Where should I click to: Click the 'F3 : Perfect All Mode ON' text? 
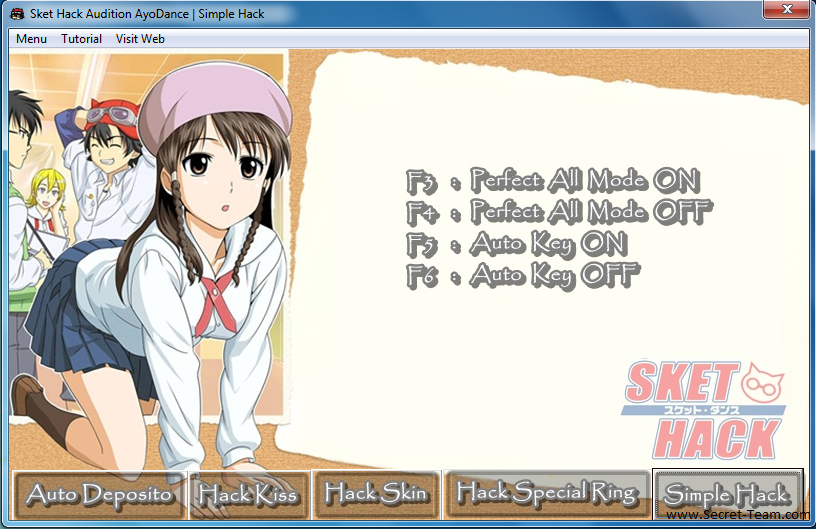pos(553,181)
